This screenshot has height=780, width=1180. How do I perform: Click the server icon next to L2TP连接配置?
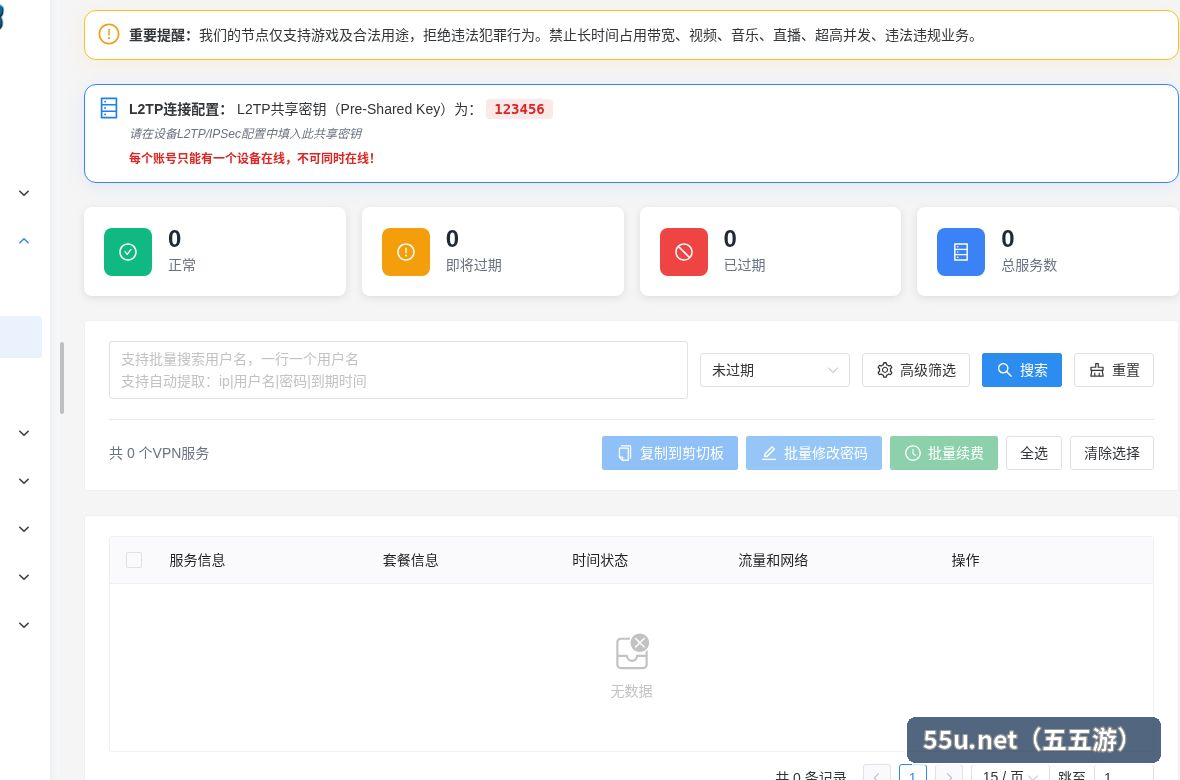[x=109, y=108]
